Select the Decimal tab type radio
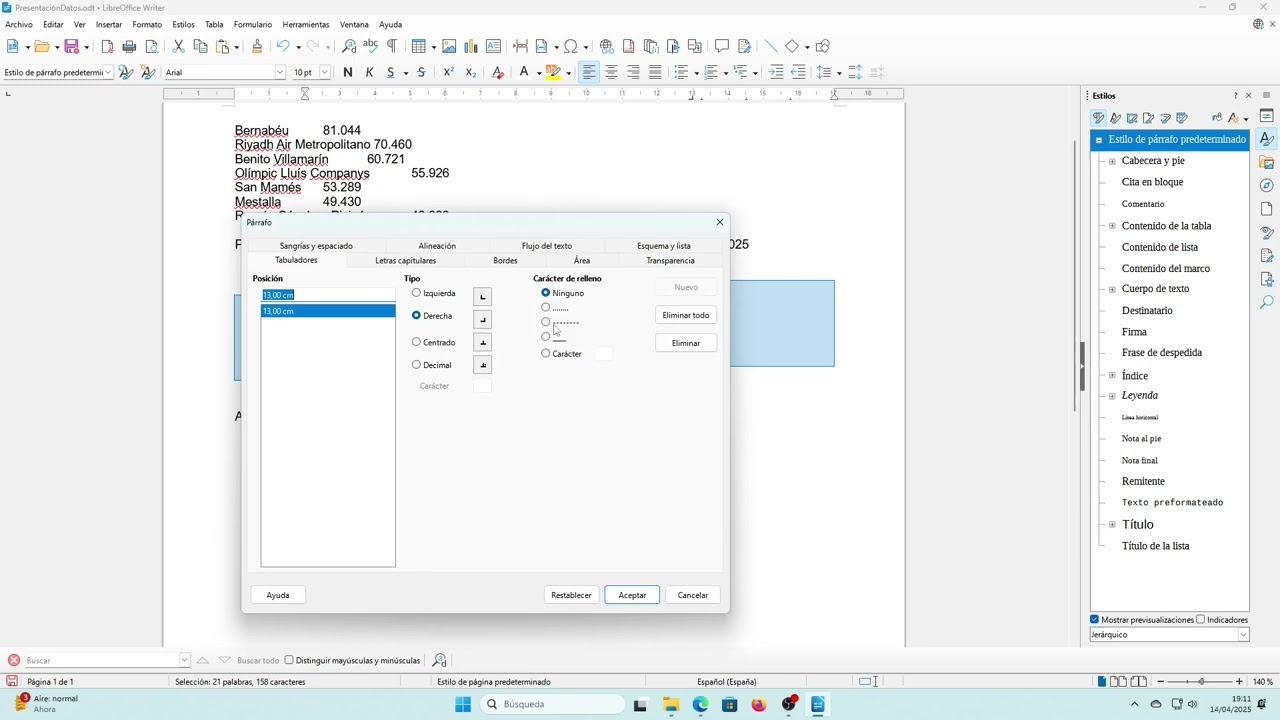This screenshot has width=1280, height=720. click(x=416, y=365)
